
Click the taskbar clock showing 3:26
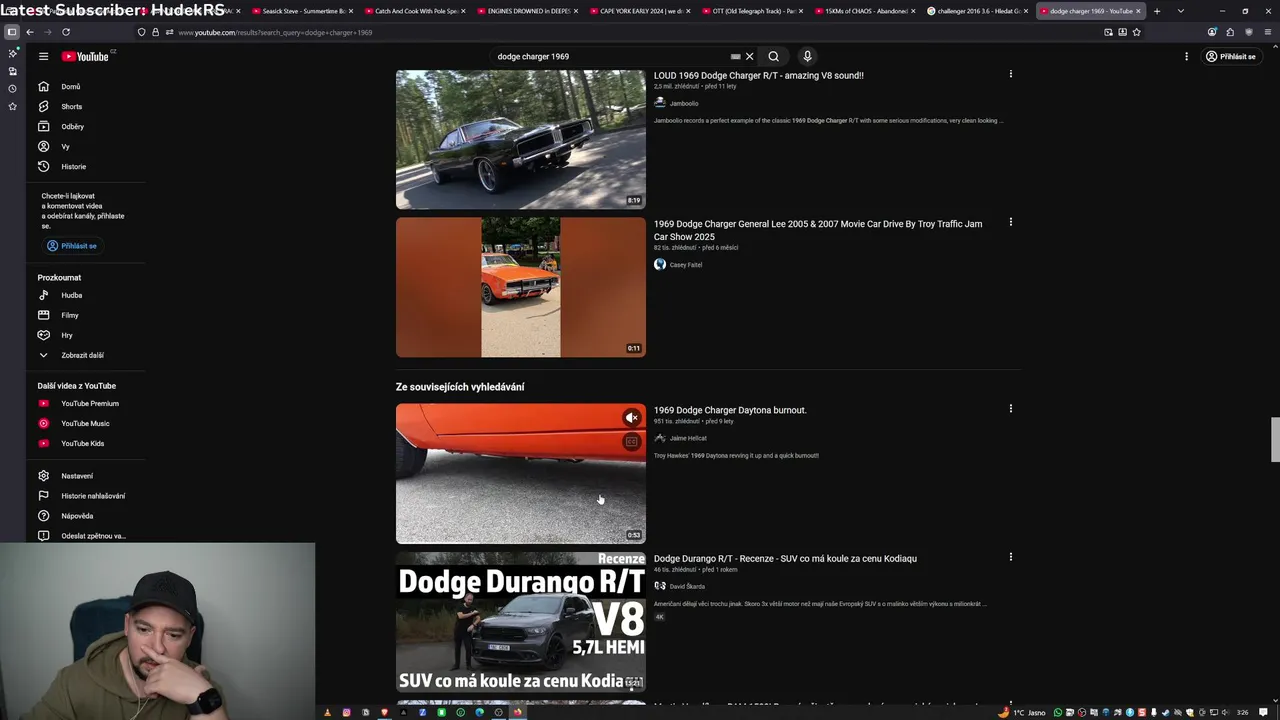tap(1242, 712)
